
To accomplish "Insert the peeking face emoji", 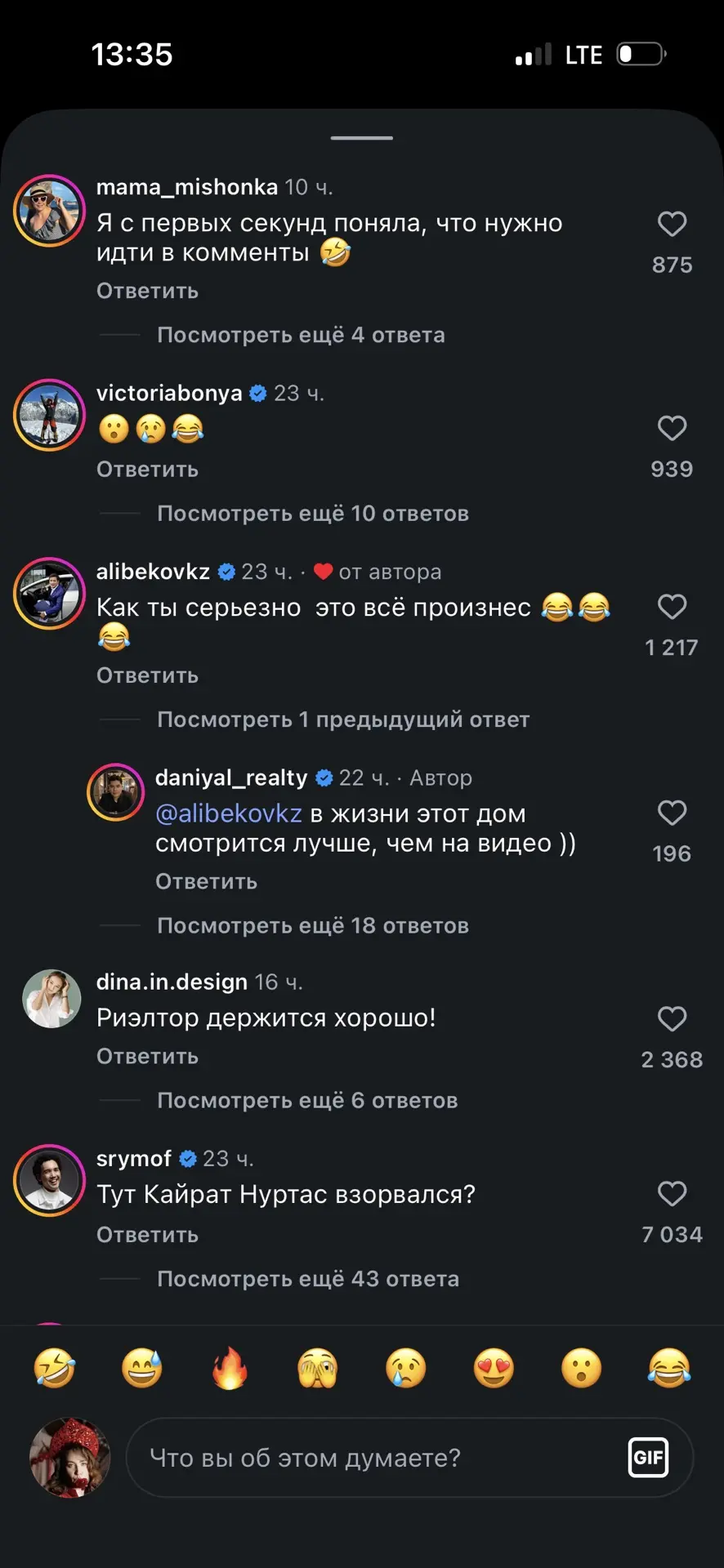I will (x=318, y=1368).
